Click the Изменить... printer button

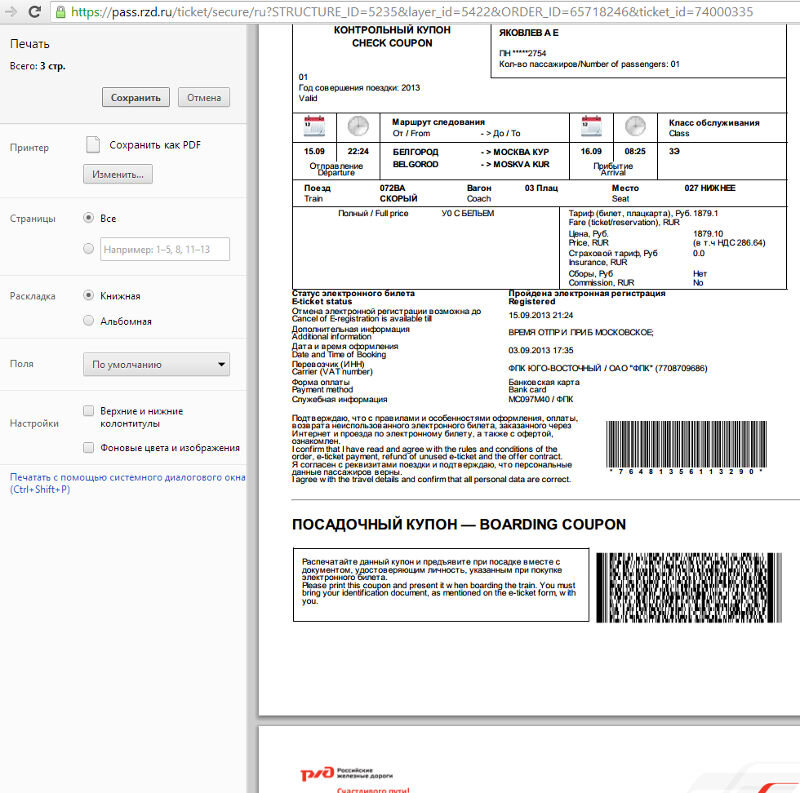click(118, 175)
